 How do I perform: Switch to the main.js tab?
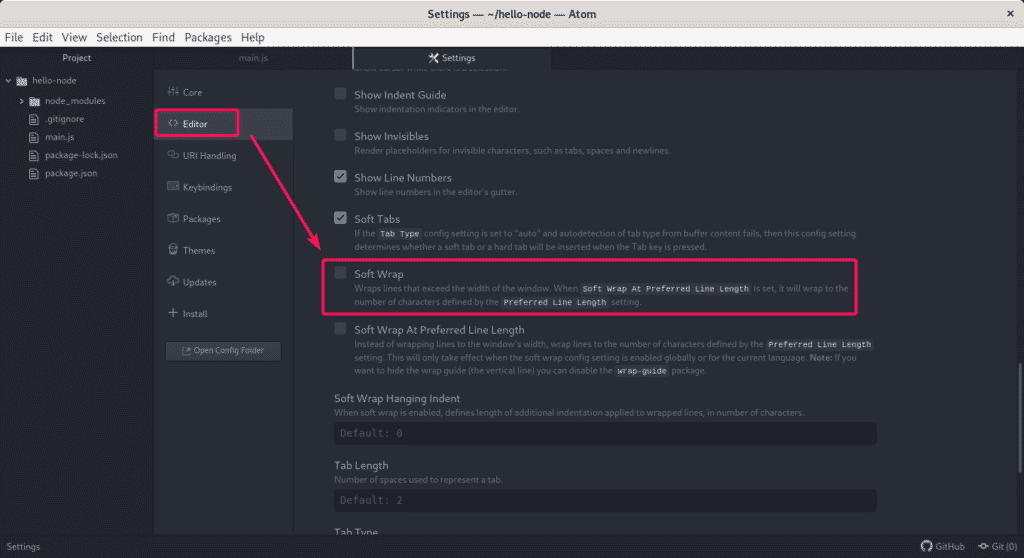(x=253, y=57)
